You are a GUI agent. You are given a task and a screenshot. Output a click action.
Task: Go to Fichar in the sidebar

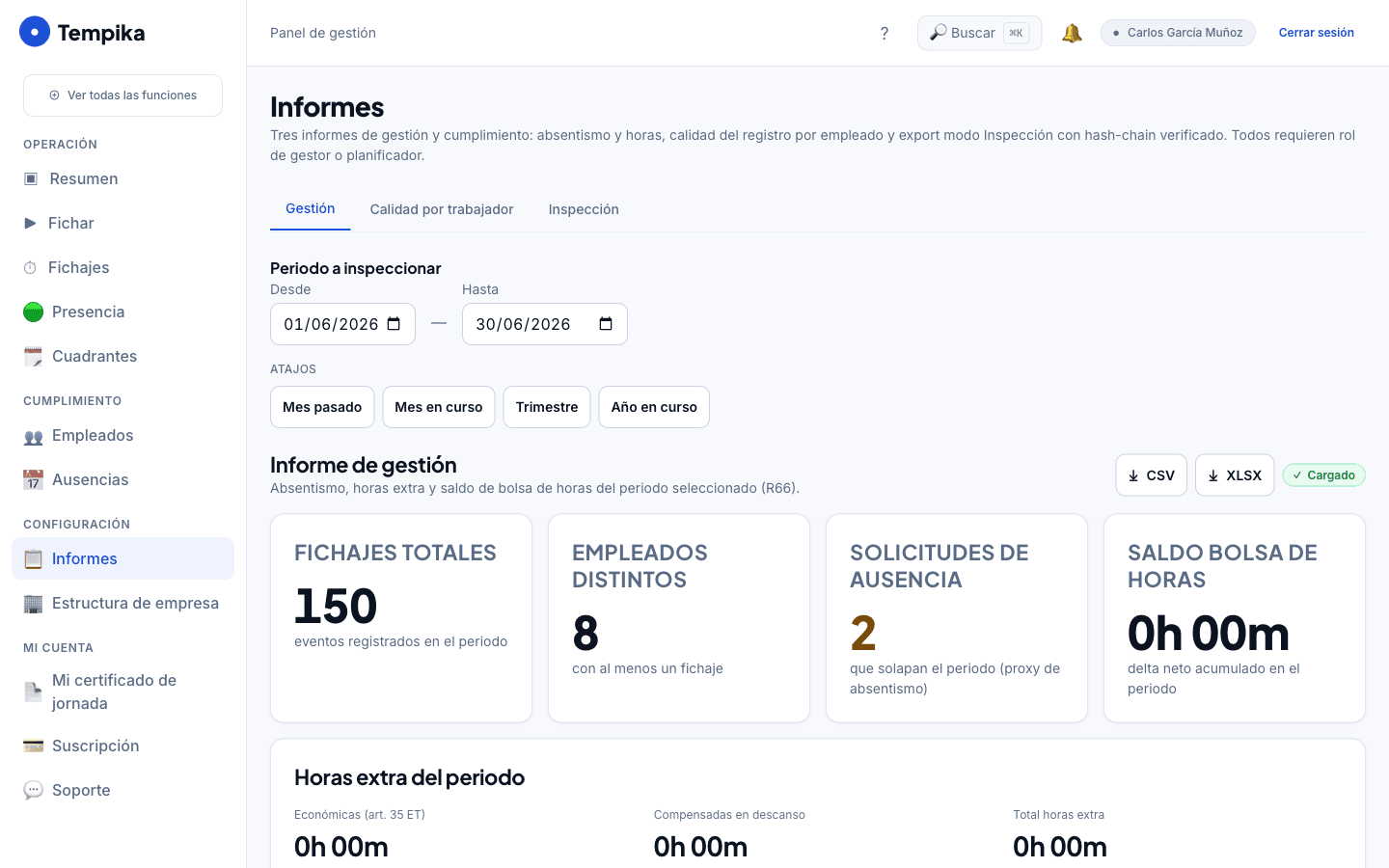pos(123,223)
